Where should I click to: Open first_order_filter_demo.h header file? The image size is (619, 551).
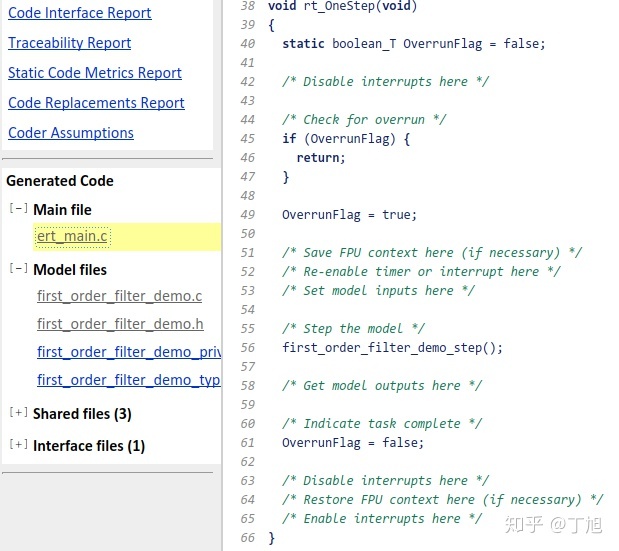point(120,324)
